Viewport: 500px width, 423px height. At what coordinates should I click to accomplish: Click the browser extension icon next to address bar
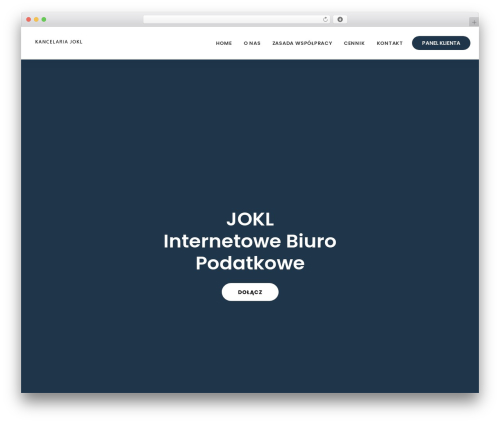click(340, 20)
